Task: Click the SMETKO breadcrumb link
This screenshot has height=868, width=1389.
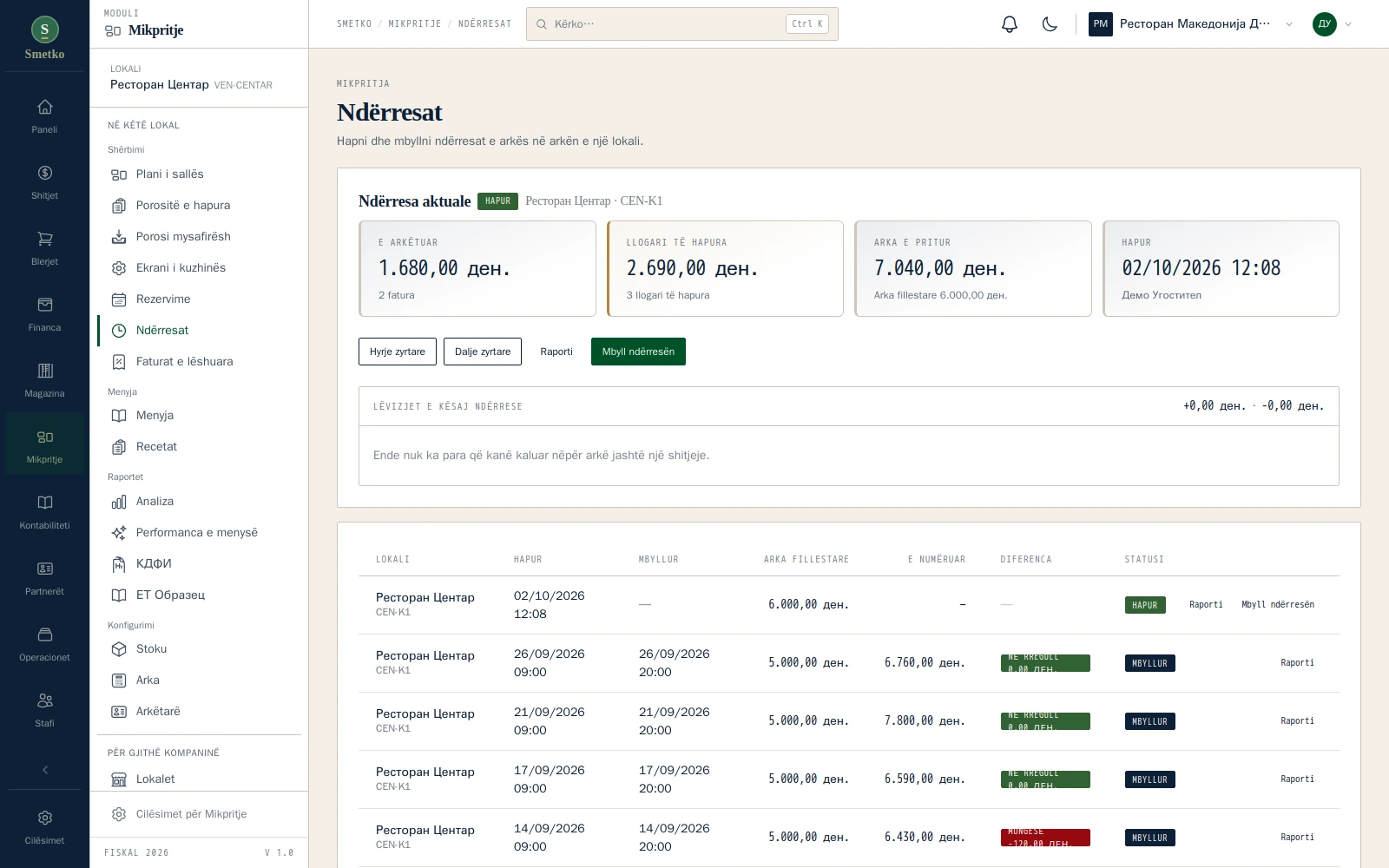Action: pos(354,24)
